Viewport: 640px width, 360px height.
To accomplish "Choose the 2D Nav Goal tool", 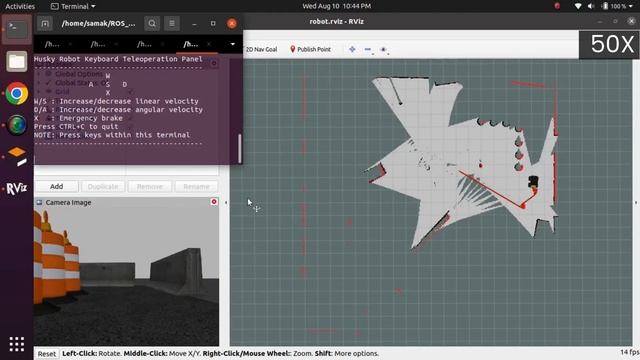I will (x=261, y=49).
